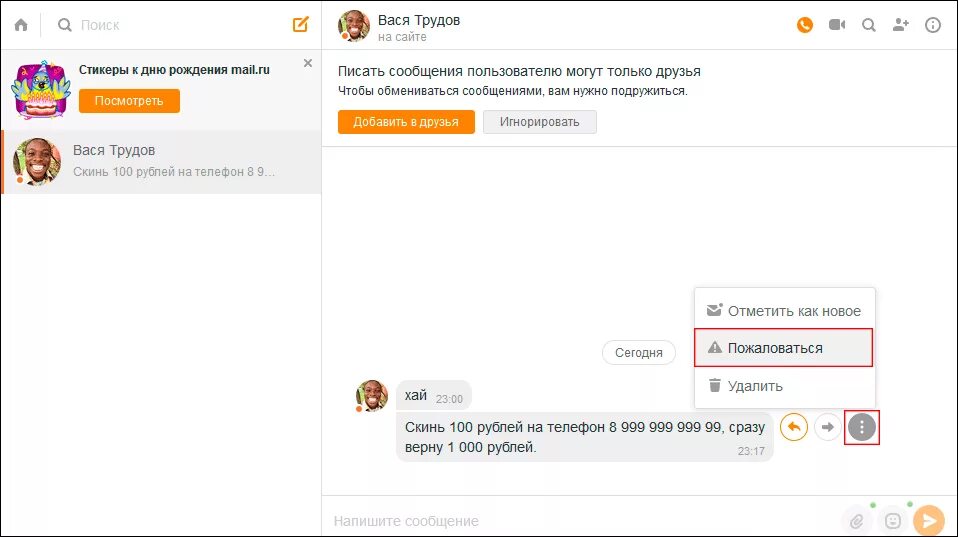Forward the message with right arrow
The image size is (958, 537).
click(x=828, y=427)
